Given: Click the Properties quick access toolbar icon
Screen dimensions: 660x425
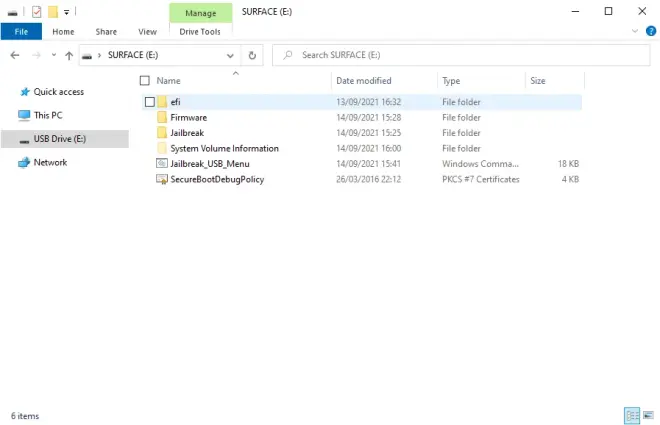Looking at the screenshot, I should click(37, 12).
